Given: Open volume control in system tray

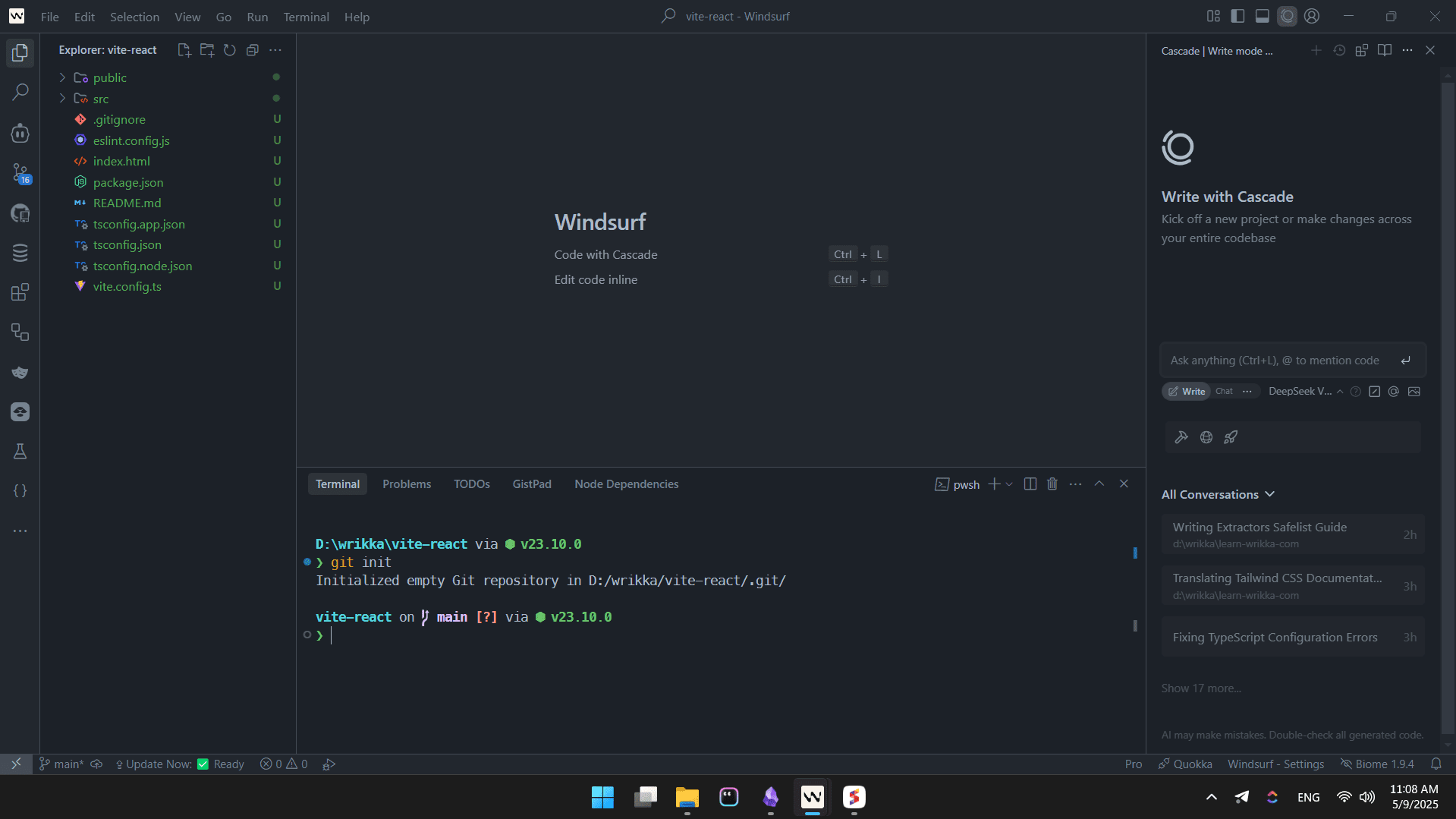Looking at the screenshot, I should pos(1367,797).
